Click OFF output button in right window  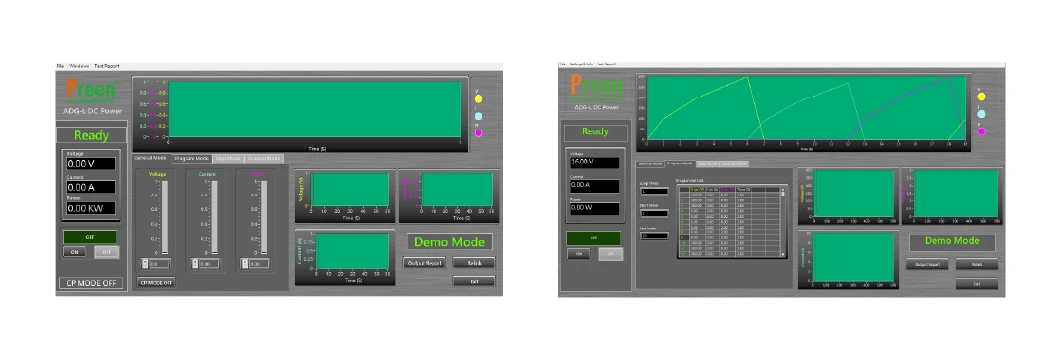tap(611, 254)
